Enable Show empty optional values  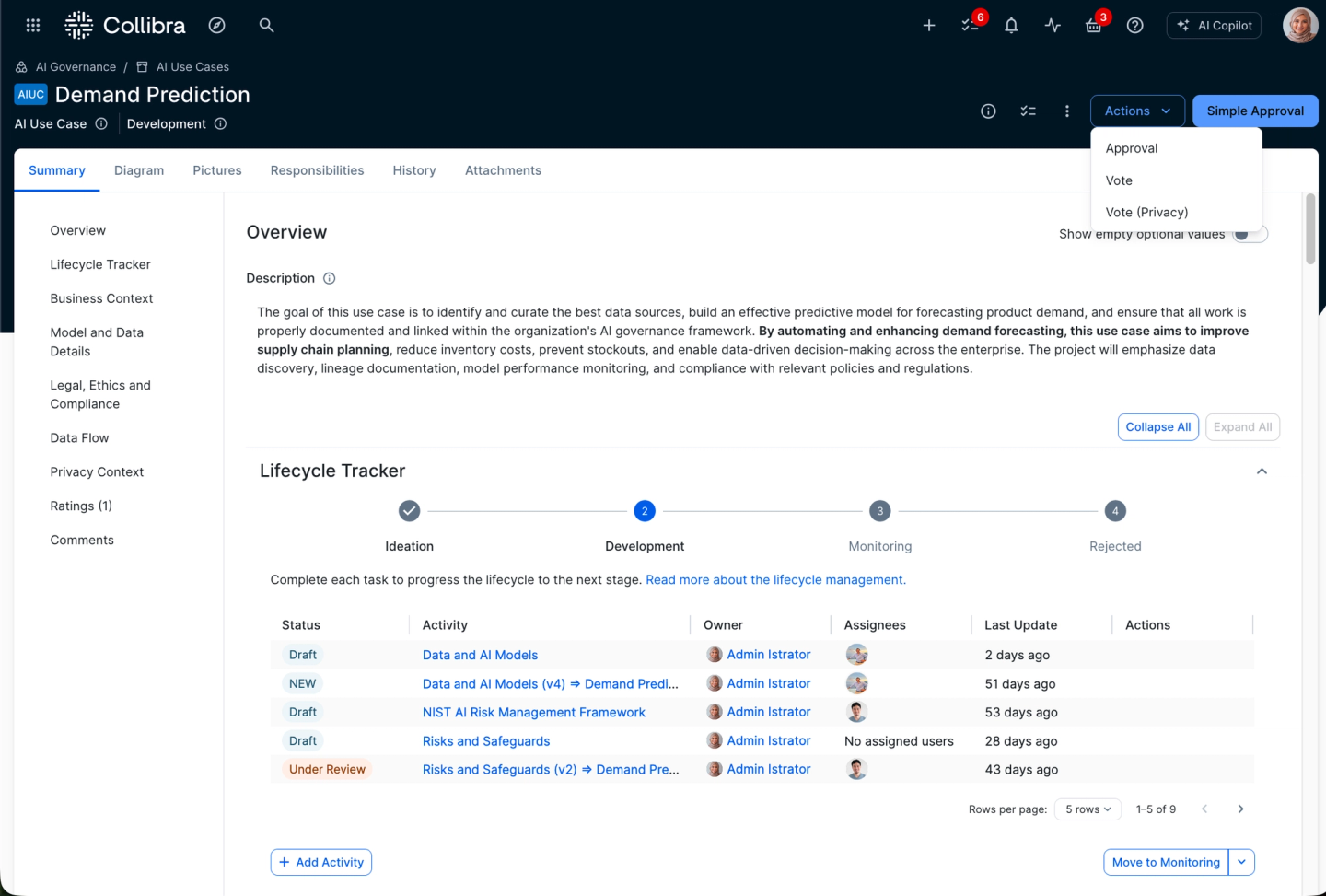coord(1250,233)
